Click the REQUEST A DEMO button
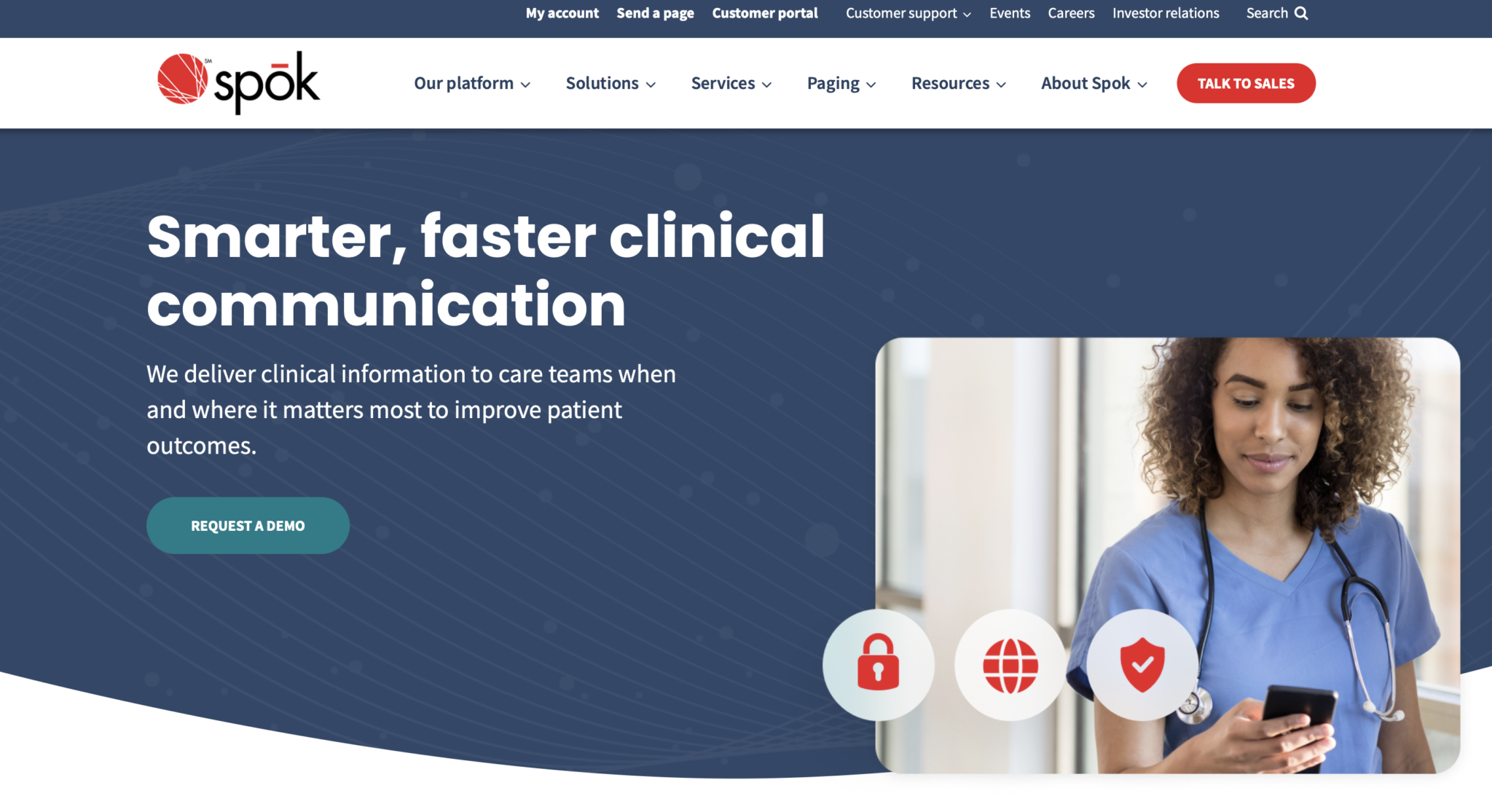The height and width of the screenshot is (812, 1492). [248, 525]
